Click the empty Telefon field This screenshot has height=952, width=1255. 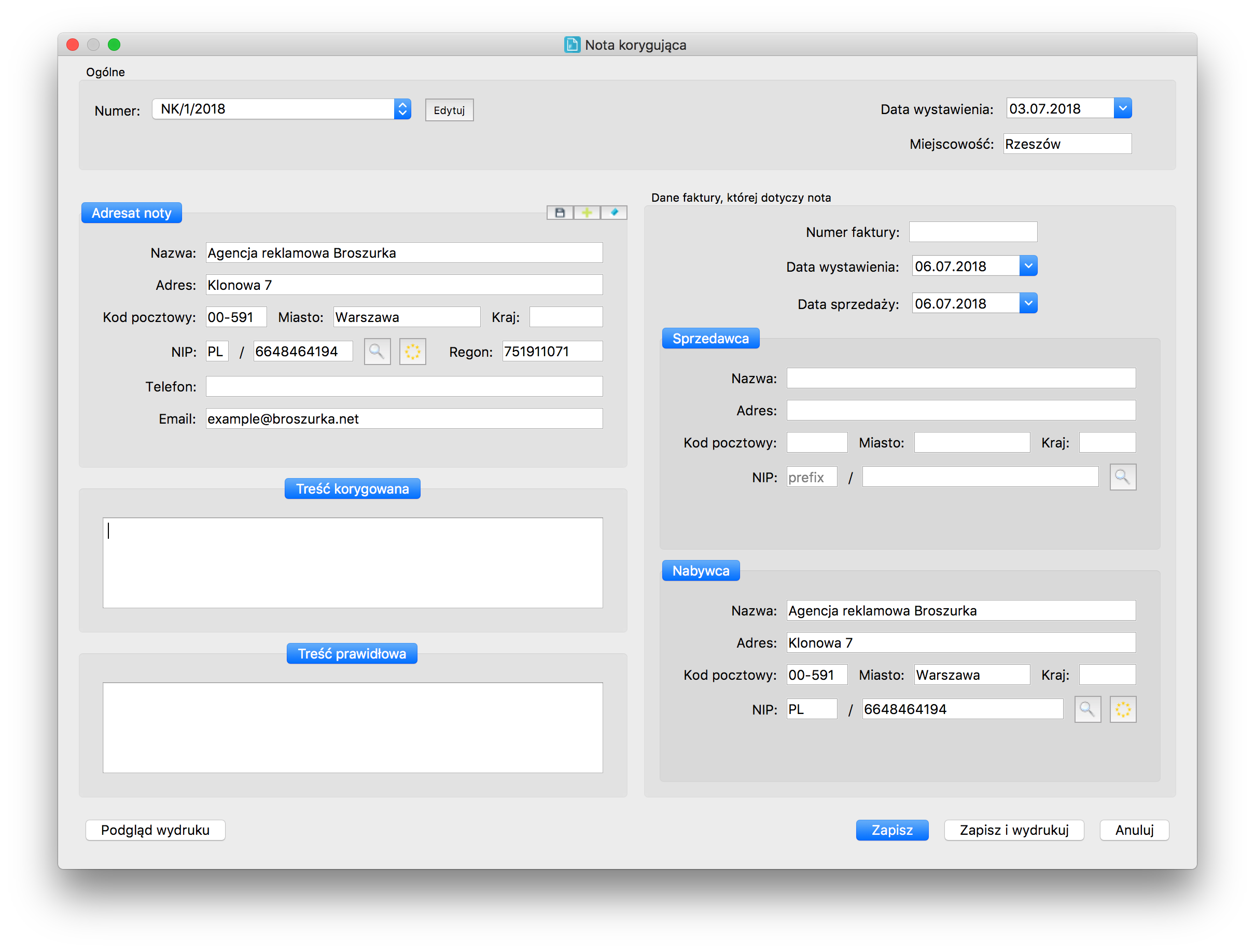pos(404,386)
